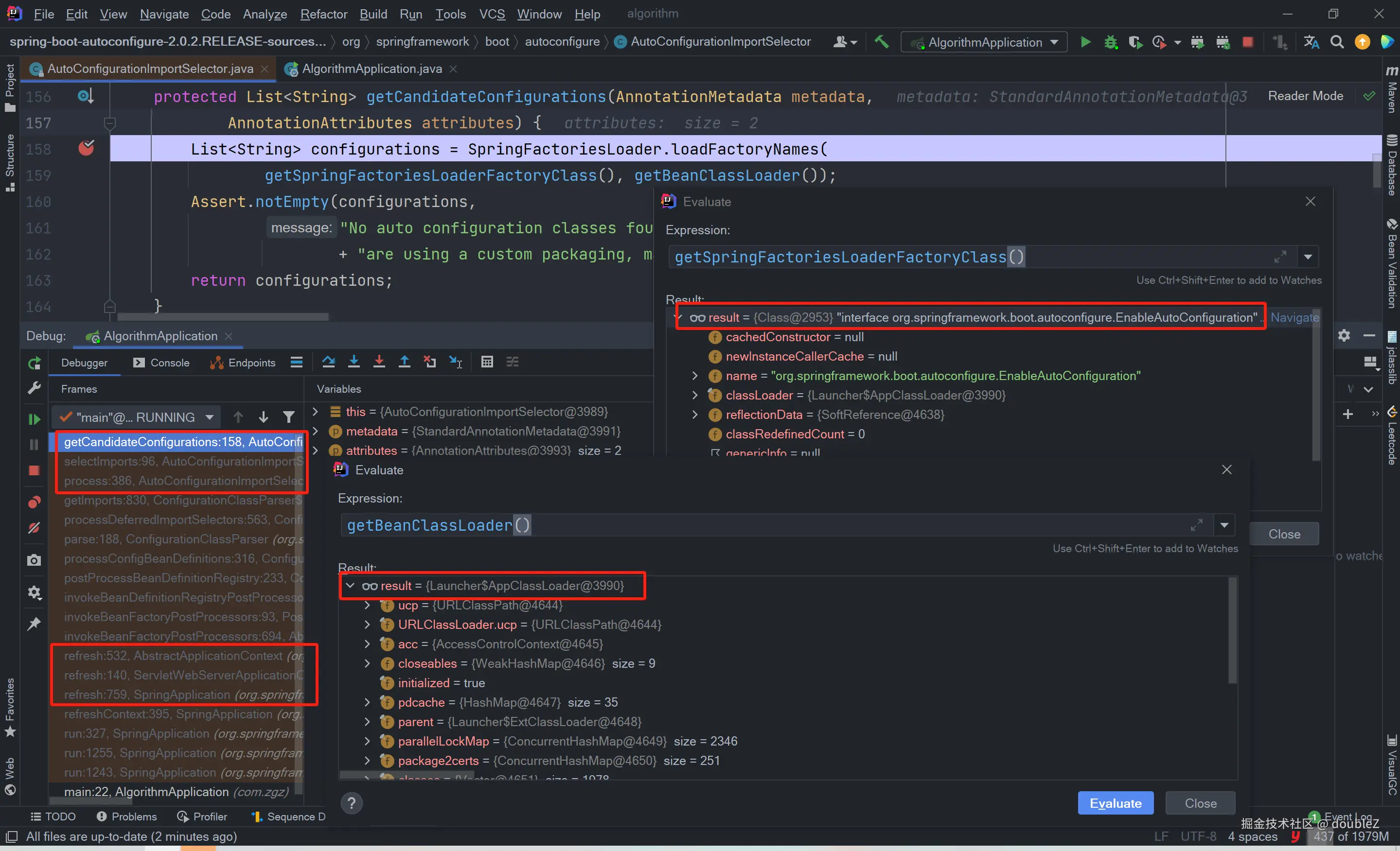This screenshot has width=1400, height=851.
Task: Click the editor horizontal scrollbar thumb
Action: 223,317
